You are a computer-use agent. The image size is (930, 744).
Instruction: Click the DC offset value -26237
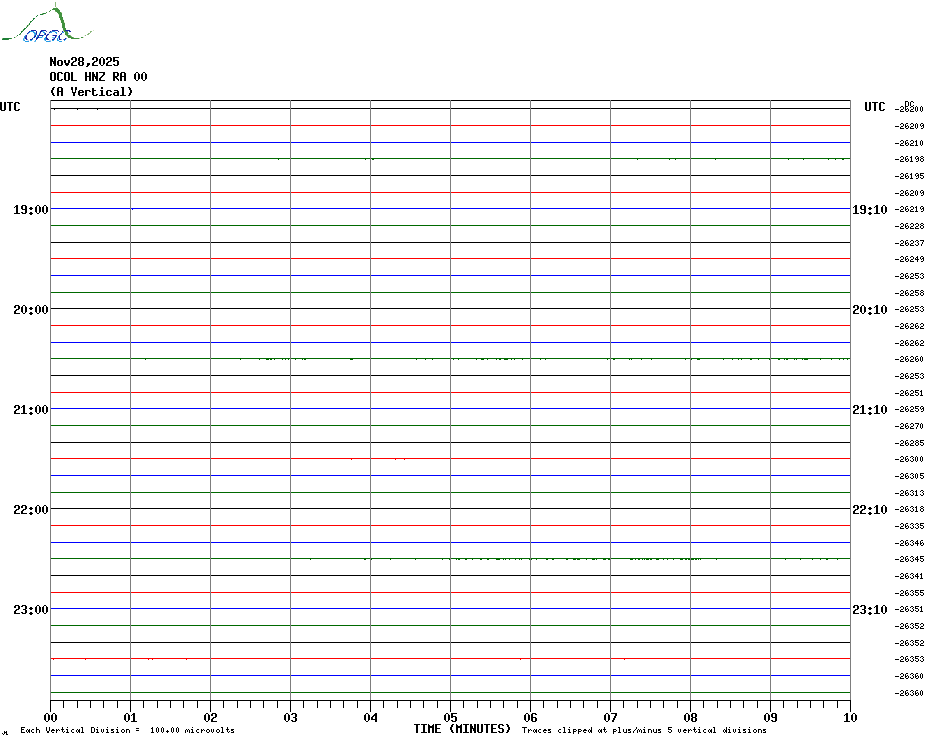[x=910, y=243]
